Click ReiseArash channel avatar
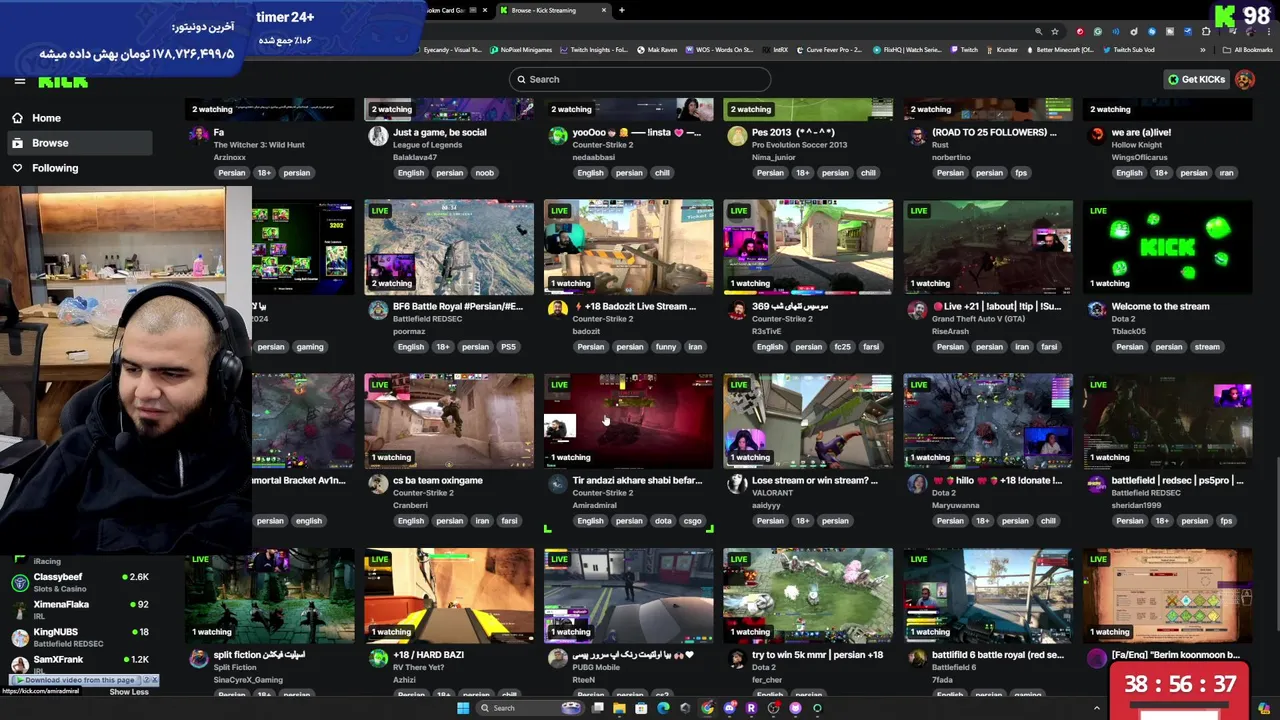This screenshot has width=1280, height=720. coord(917,310)
